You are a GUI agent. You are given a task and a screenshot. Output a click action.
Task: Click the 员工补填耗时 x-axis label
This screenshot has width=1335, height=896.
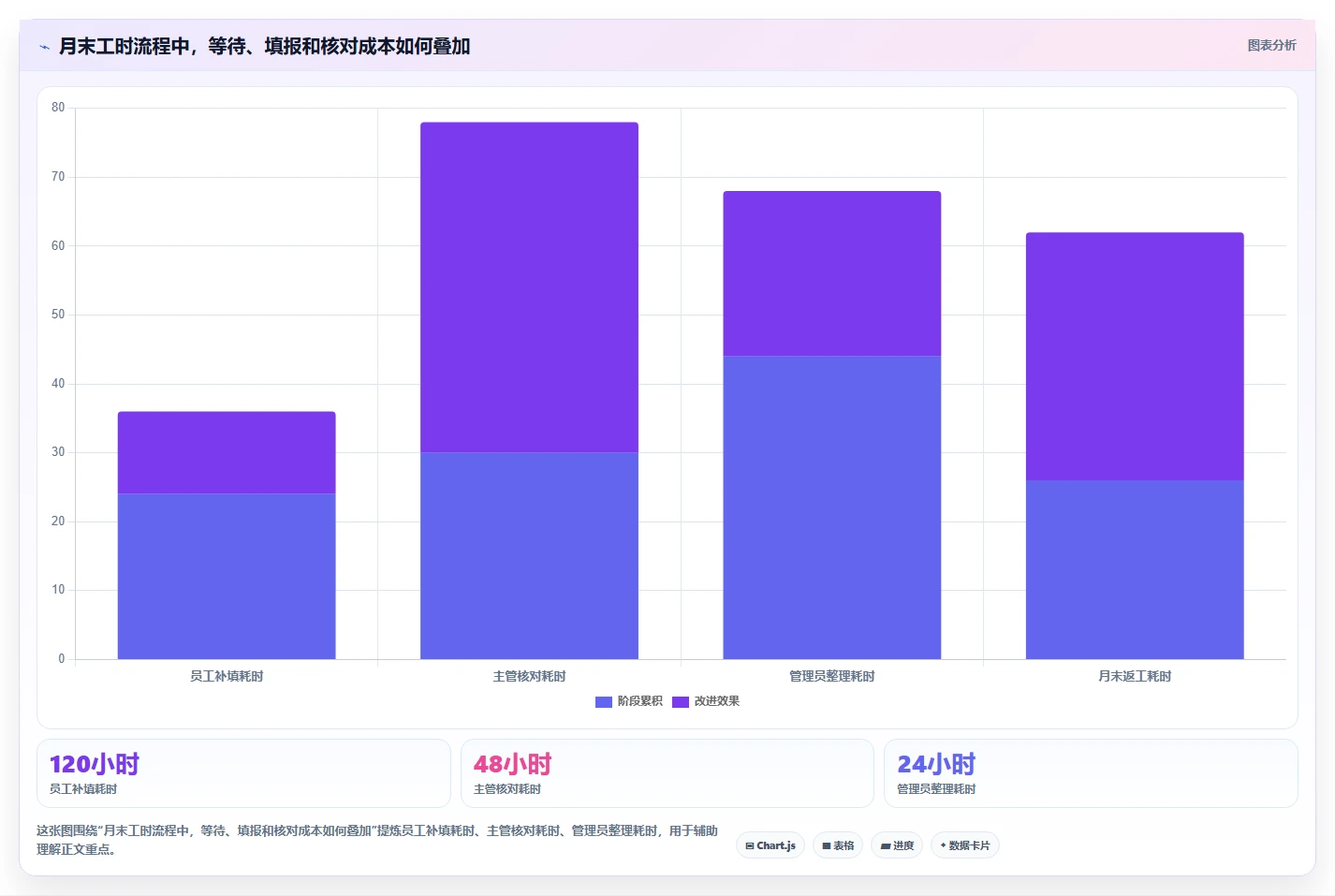coord(227,676)
